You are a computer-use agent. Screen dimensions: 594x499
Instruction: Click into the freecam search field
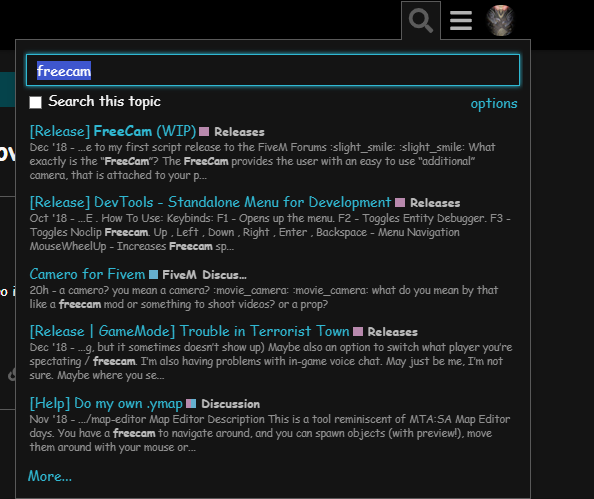coord(273,70)
